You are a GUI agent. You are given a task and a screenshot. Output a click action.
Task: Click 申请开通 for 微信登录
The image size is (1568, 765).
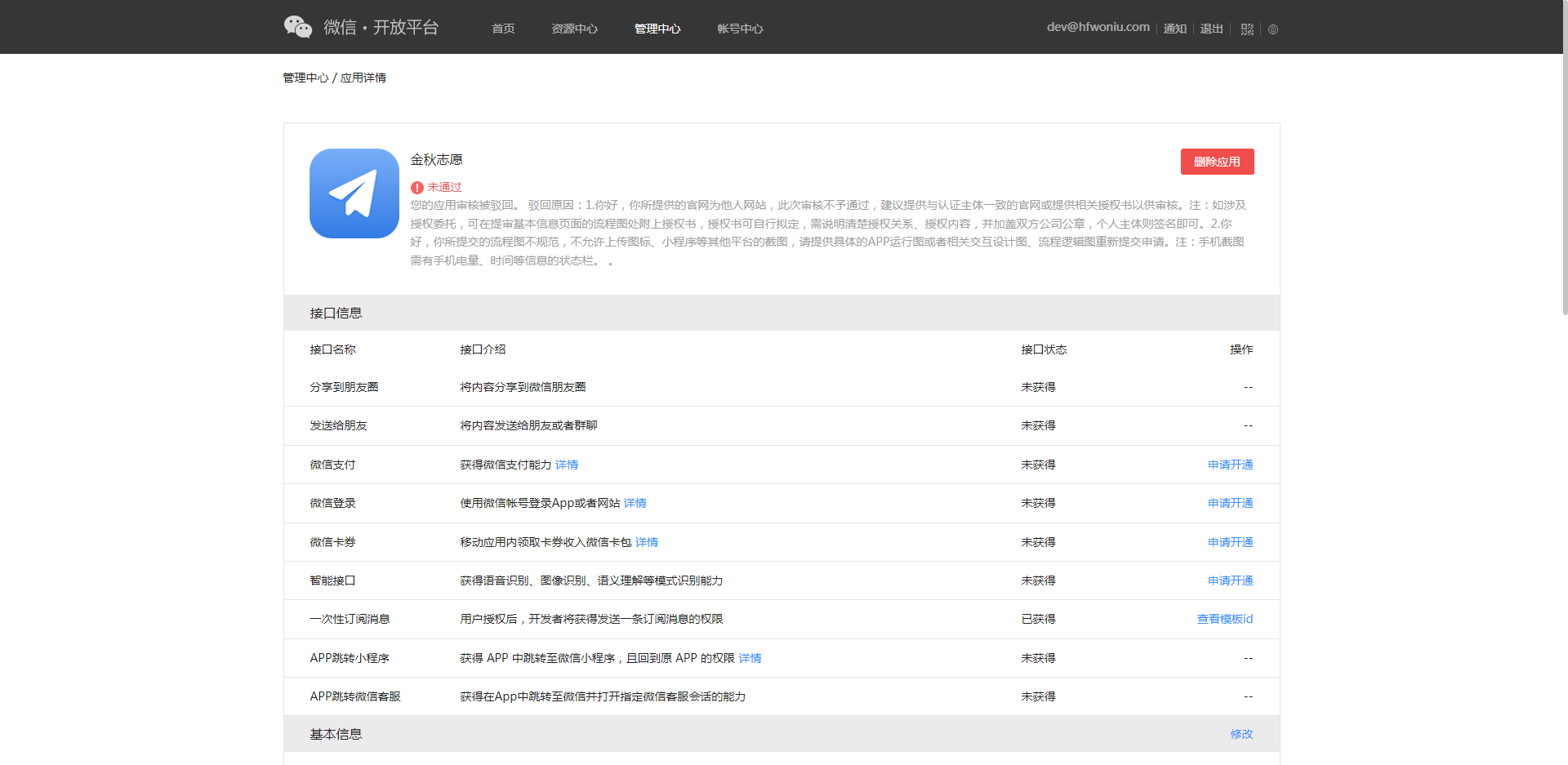pos(1231,503)
